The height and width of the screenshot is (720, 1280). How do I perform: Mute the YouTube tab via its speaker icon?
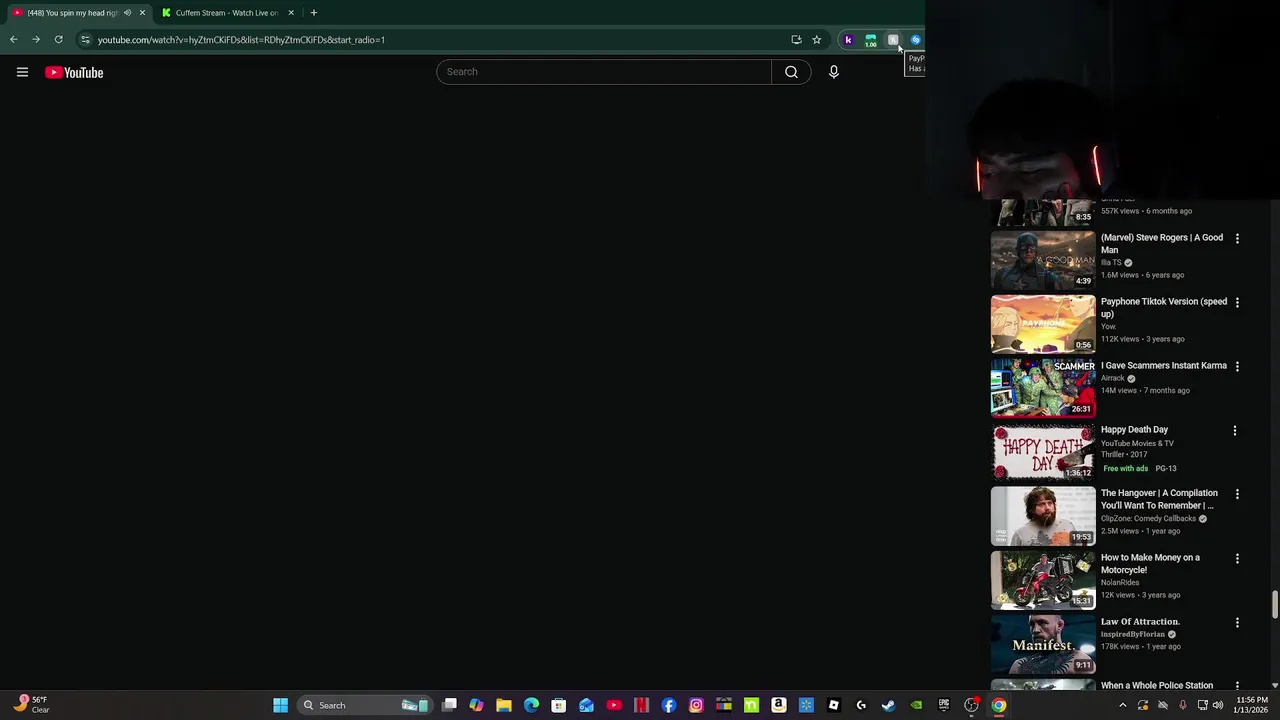tap(127, 13)
